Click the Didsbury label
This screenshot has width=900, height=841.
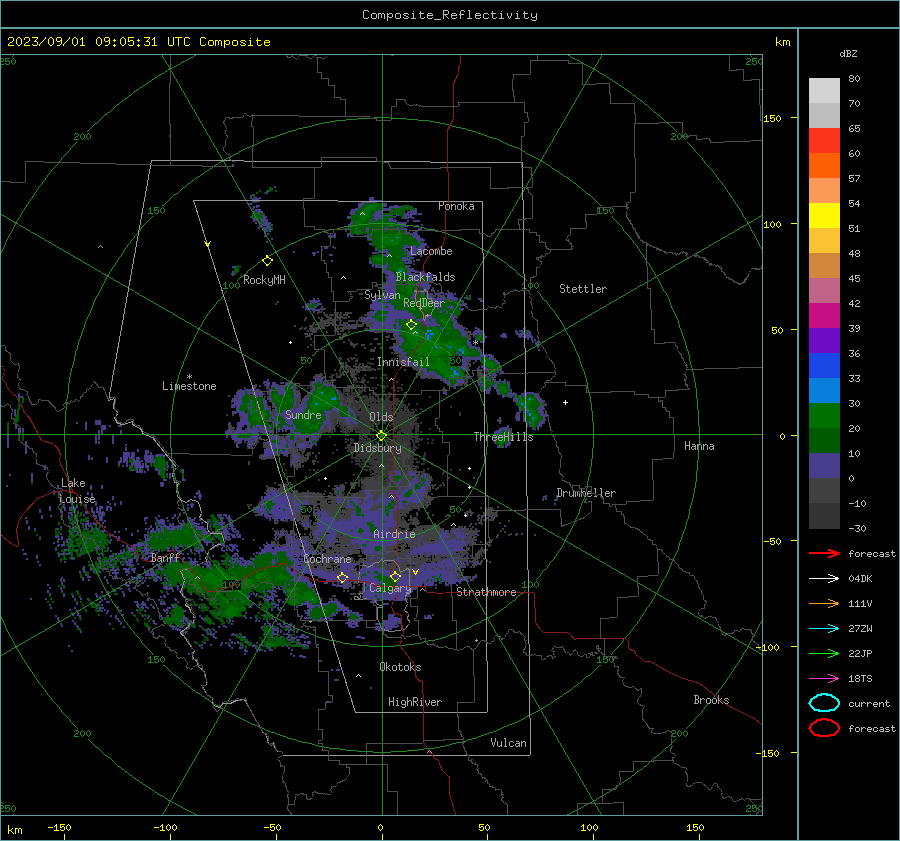pos(377,448)
